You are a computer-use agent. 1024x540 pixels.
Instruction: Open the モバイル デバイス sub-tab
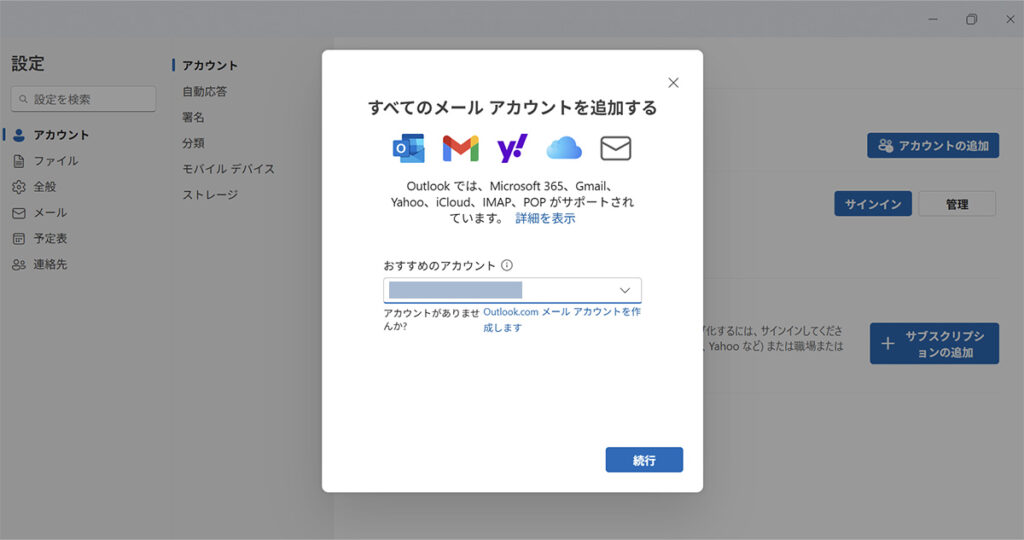pos(228,168)
